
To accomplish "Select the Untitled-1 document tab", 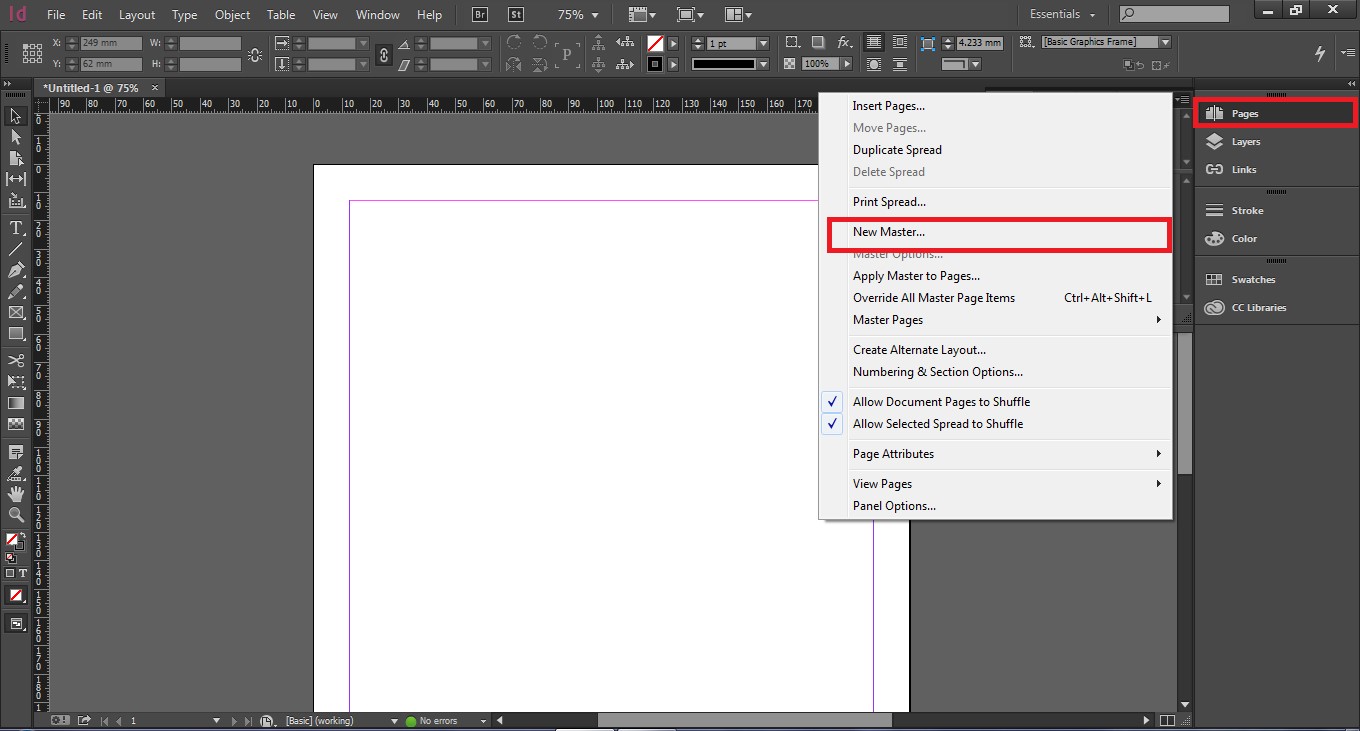I will click(x=98, y=88).
